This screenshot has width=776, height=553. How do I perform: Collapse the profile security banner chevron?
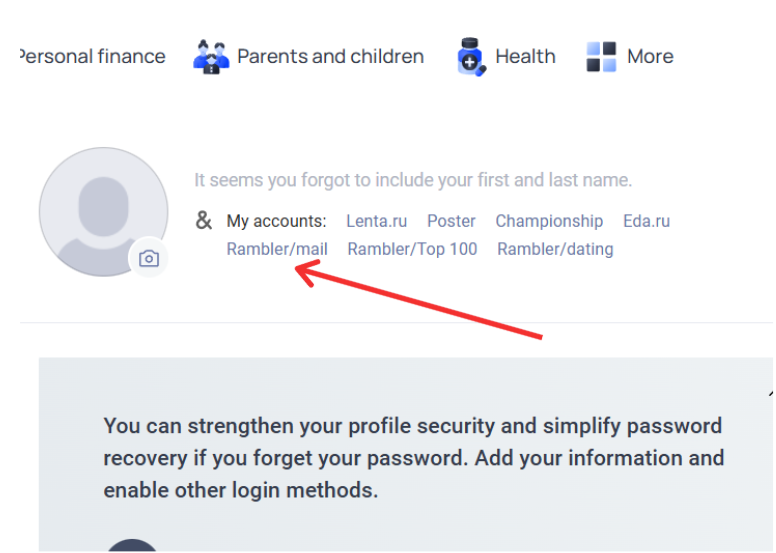click(770, 391)
